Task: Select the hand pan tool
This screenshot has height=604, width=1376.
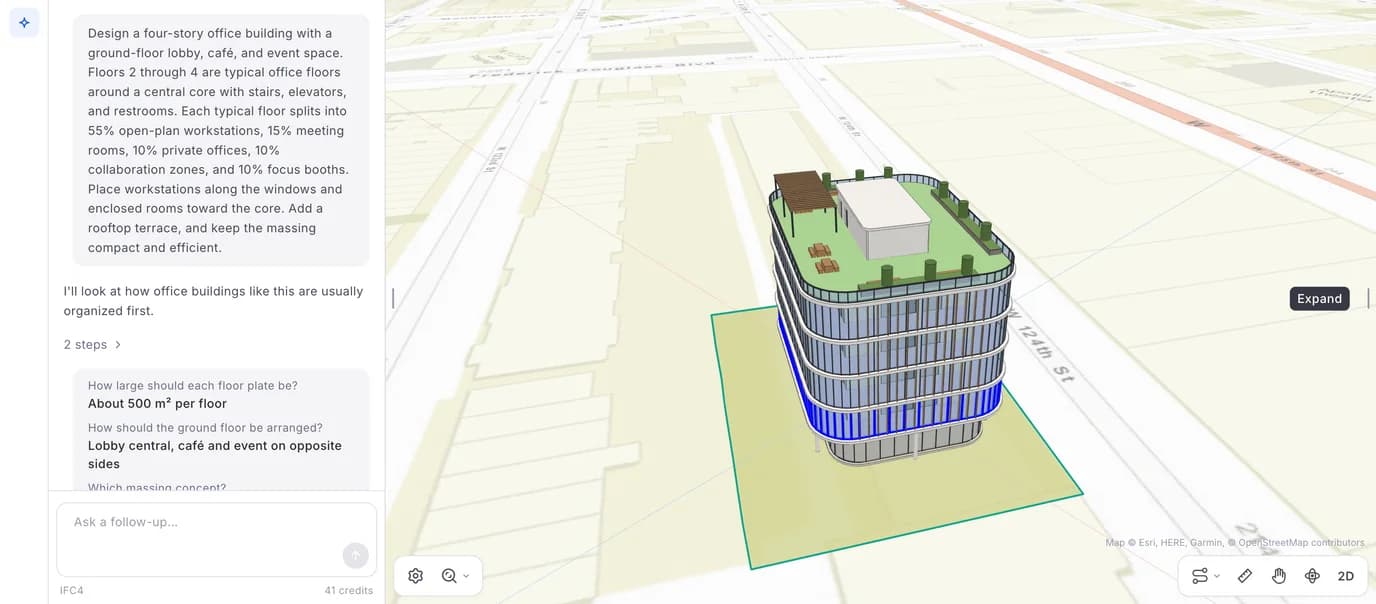Action: point(1279,576)
